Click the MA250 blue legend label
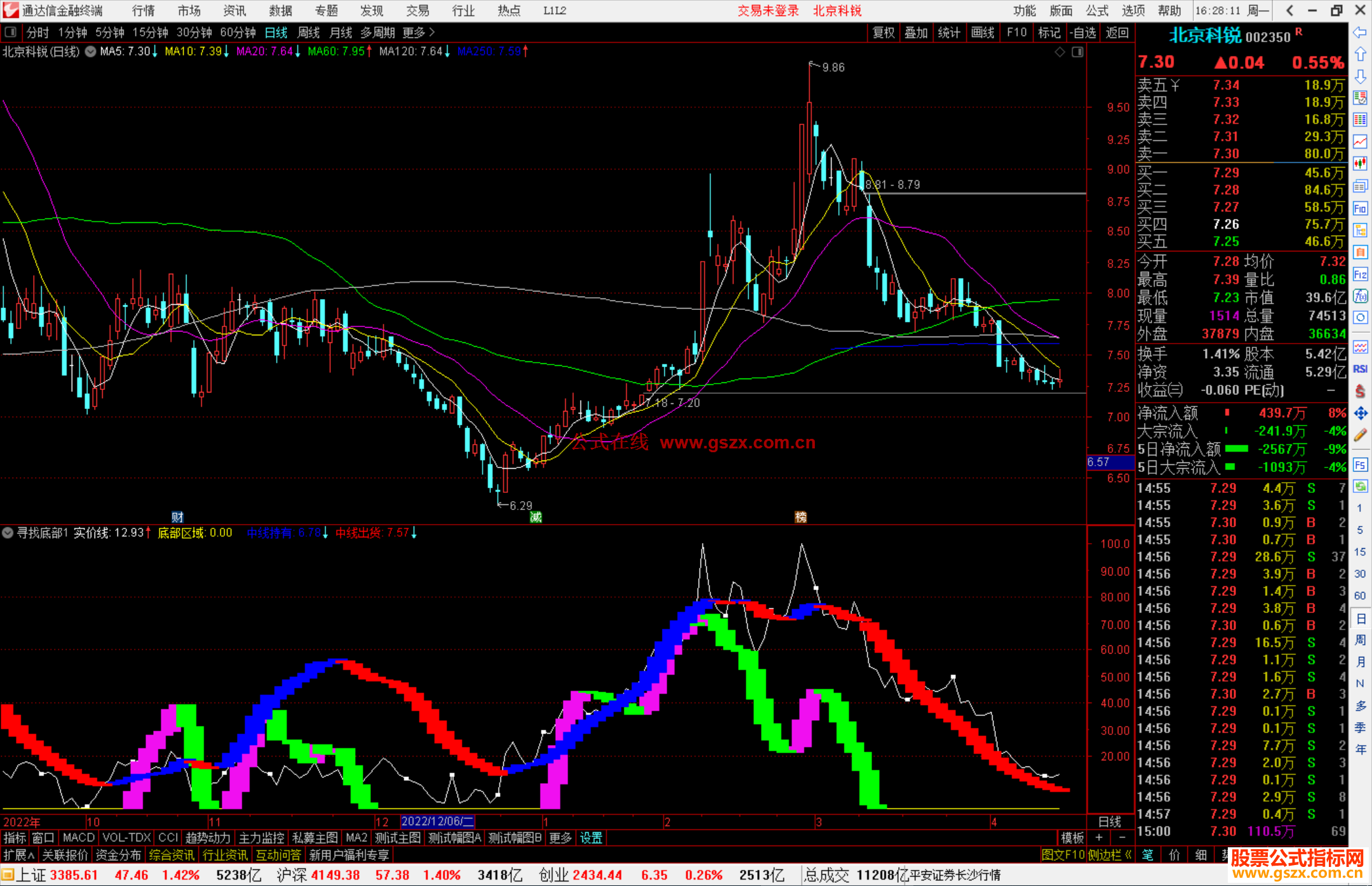This screenshot has width=1372, height=886. tap(489, 51)
